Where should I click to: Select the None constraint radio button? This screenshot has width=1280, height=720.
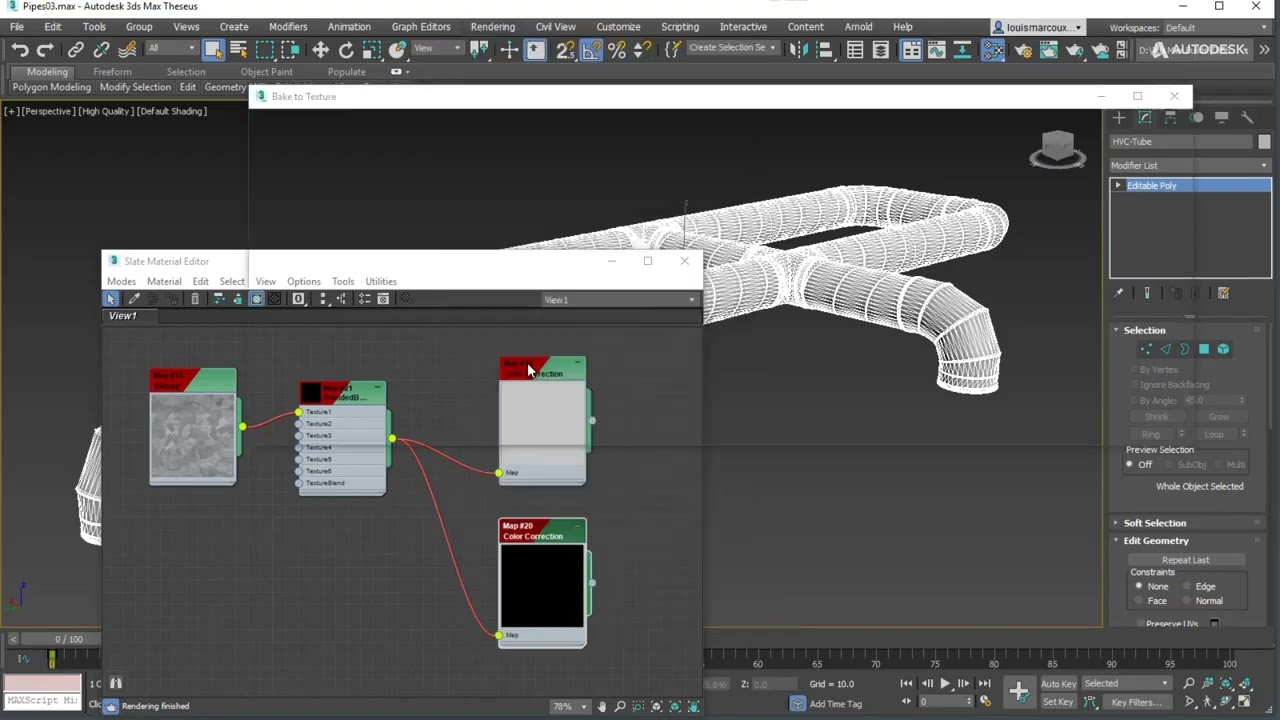pyautogui.click(x=1139, y=586)
